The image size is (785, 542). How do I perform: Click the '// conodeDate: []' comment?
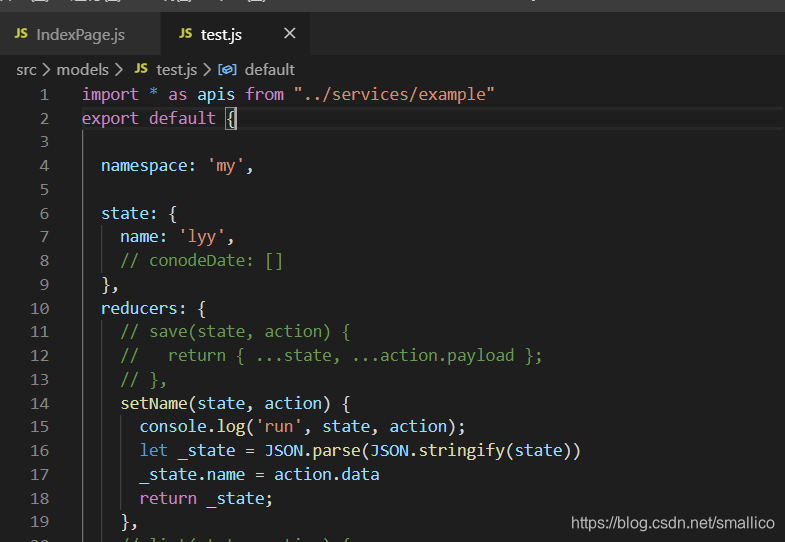[202, 260]
